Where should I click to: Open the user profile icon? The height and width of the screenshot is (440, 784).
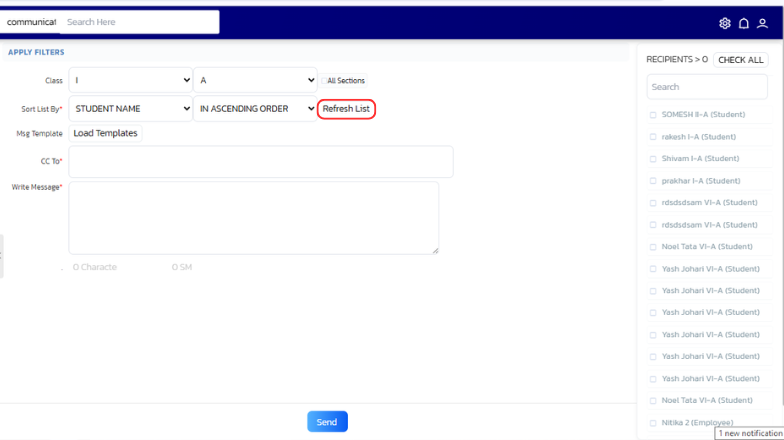[762, 24]
